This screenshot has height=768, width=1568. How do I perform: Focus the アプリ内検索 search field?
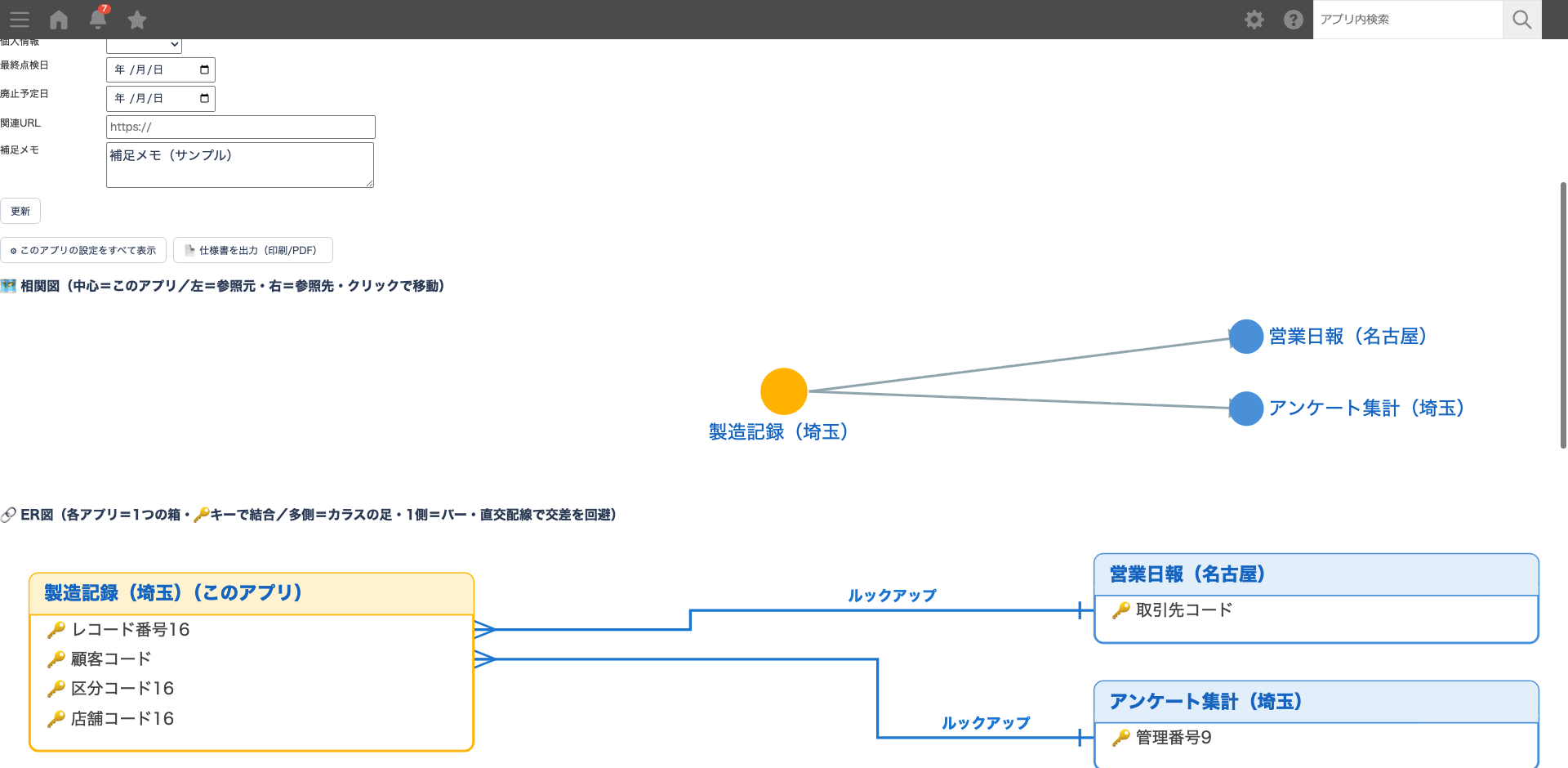pos(1408,20)
